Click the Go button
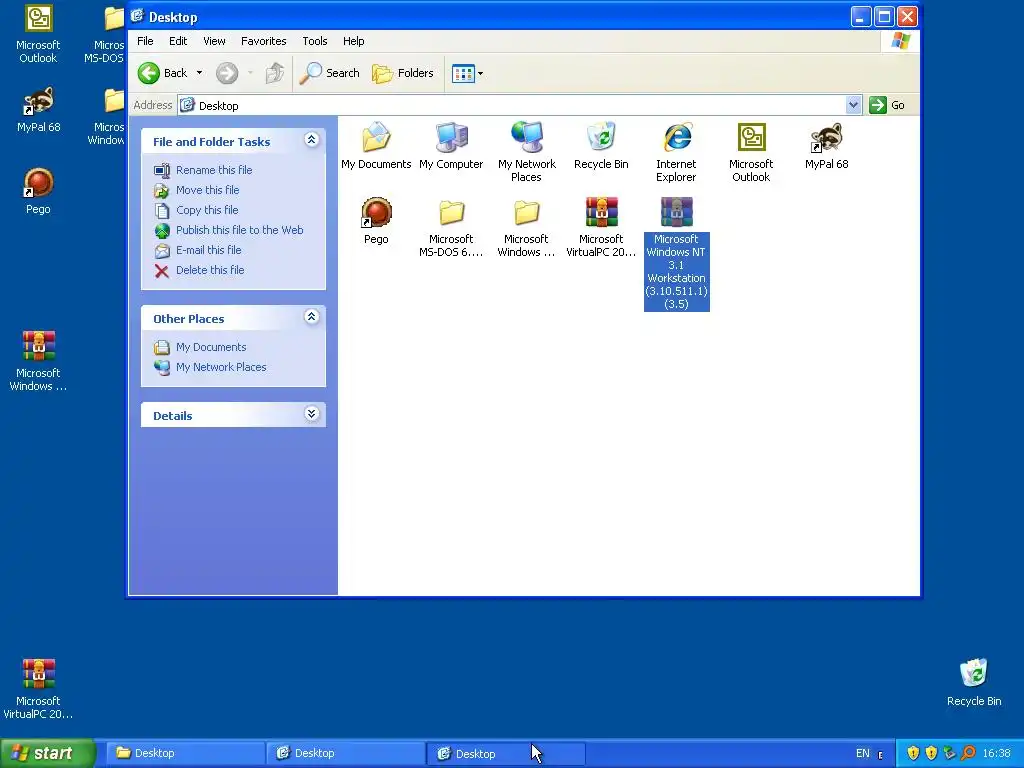Screen dimensions: 1024x768 887,105
